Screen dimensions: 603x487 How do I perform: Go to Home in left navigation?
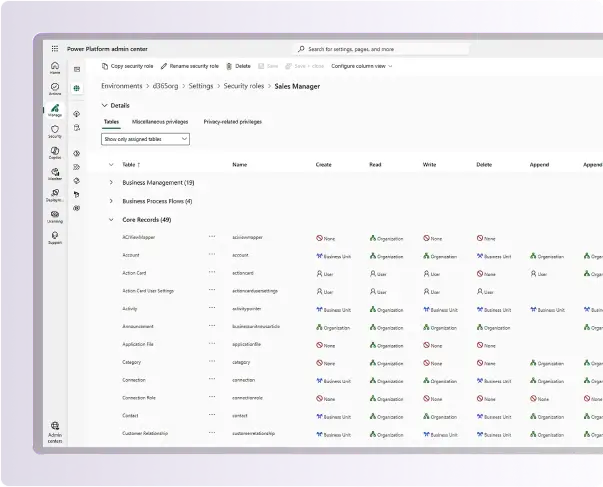click(x=54, y=67)
